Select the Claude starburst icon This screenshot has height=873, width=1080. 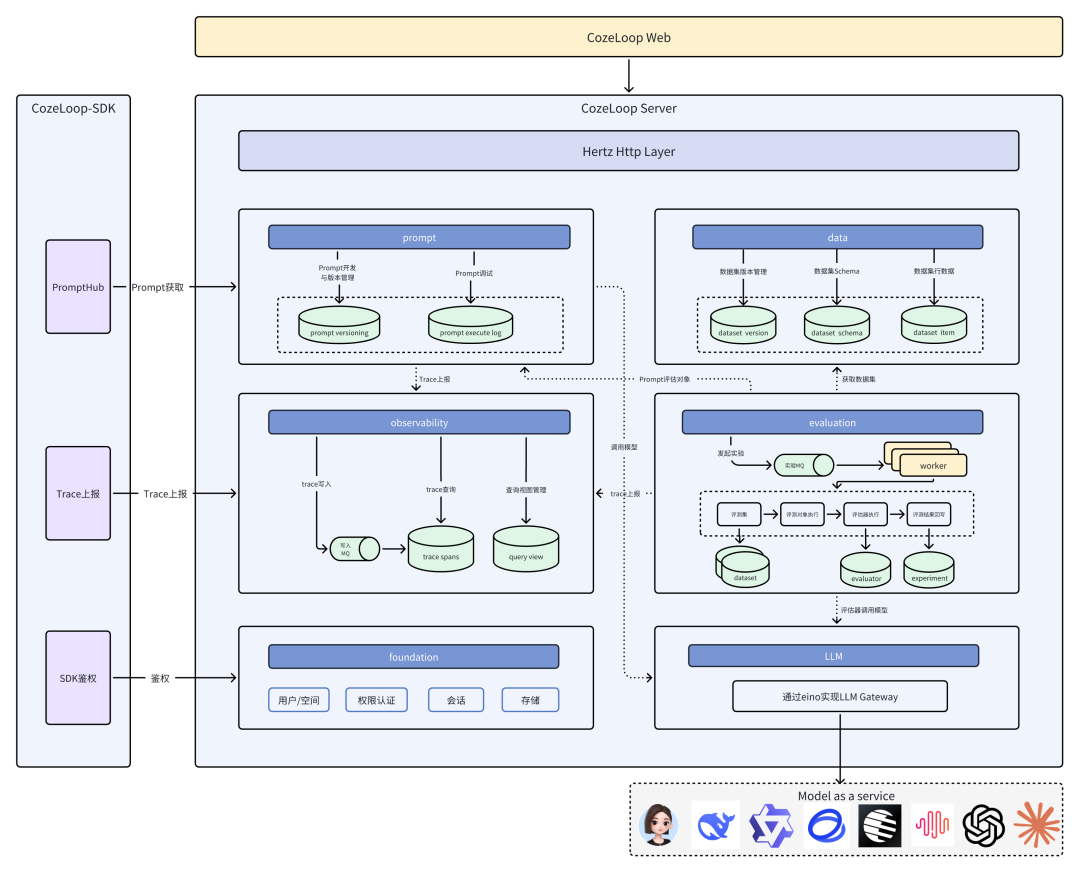pyautogui.click(x=1038, y=825)
